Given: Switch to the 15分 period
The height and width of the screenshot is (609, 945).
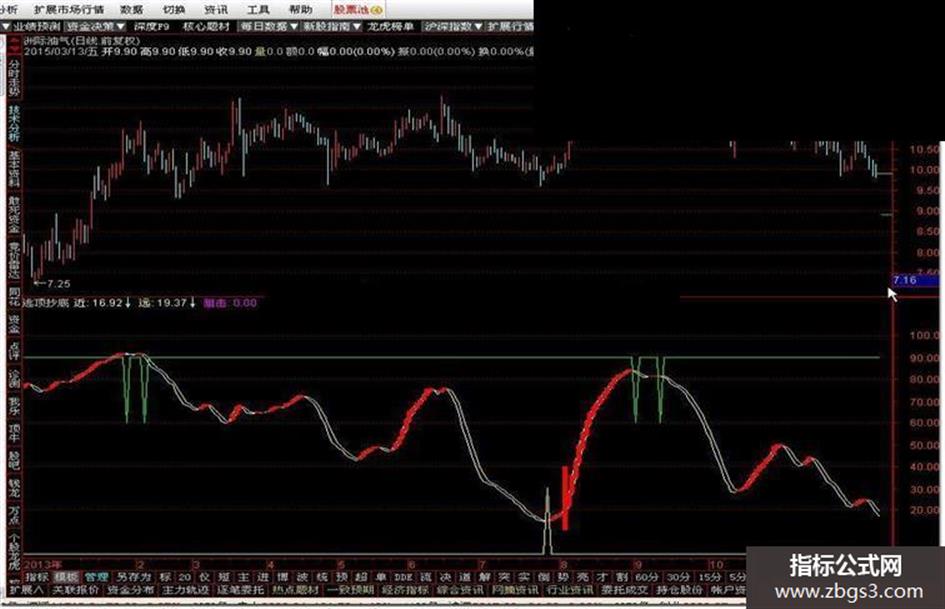Looking at the screenshot, I should tap(709, 577).
